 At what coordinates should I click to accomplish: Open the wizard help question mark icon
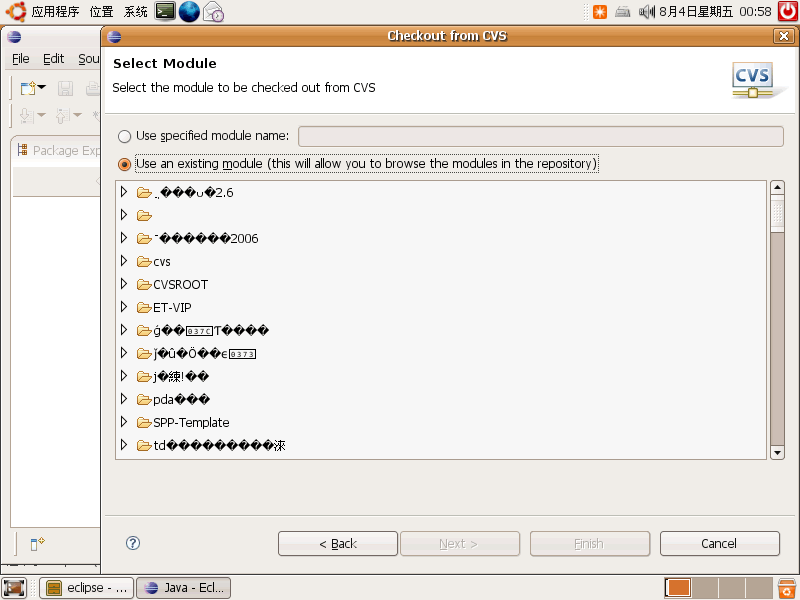[133, 543]
